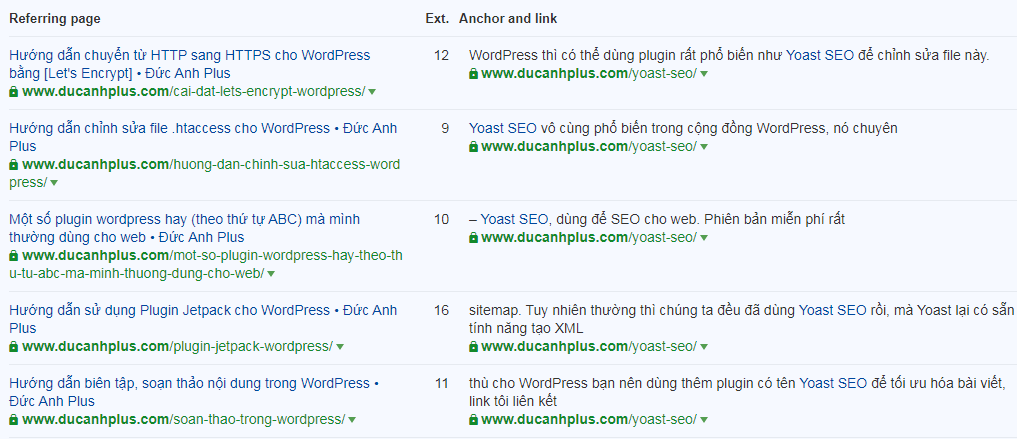Click lock icon beside yoast-seo link, 'soạn thảo' row
This screenshot has width=1017, height=439.
[x=473, y=420]
